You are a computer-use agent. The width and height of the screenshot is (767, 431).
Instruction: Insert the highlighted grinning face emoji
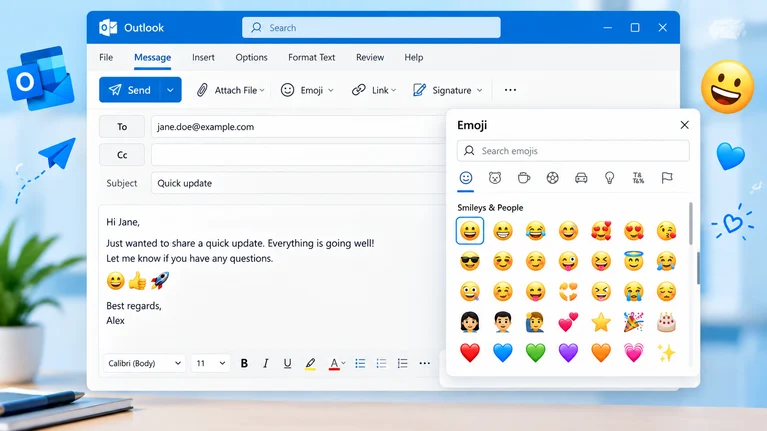click(x=470, y=231)
